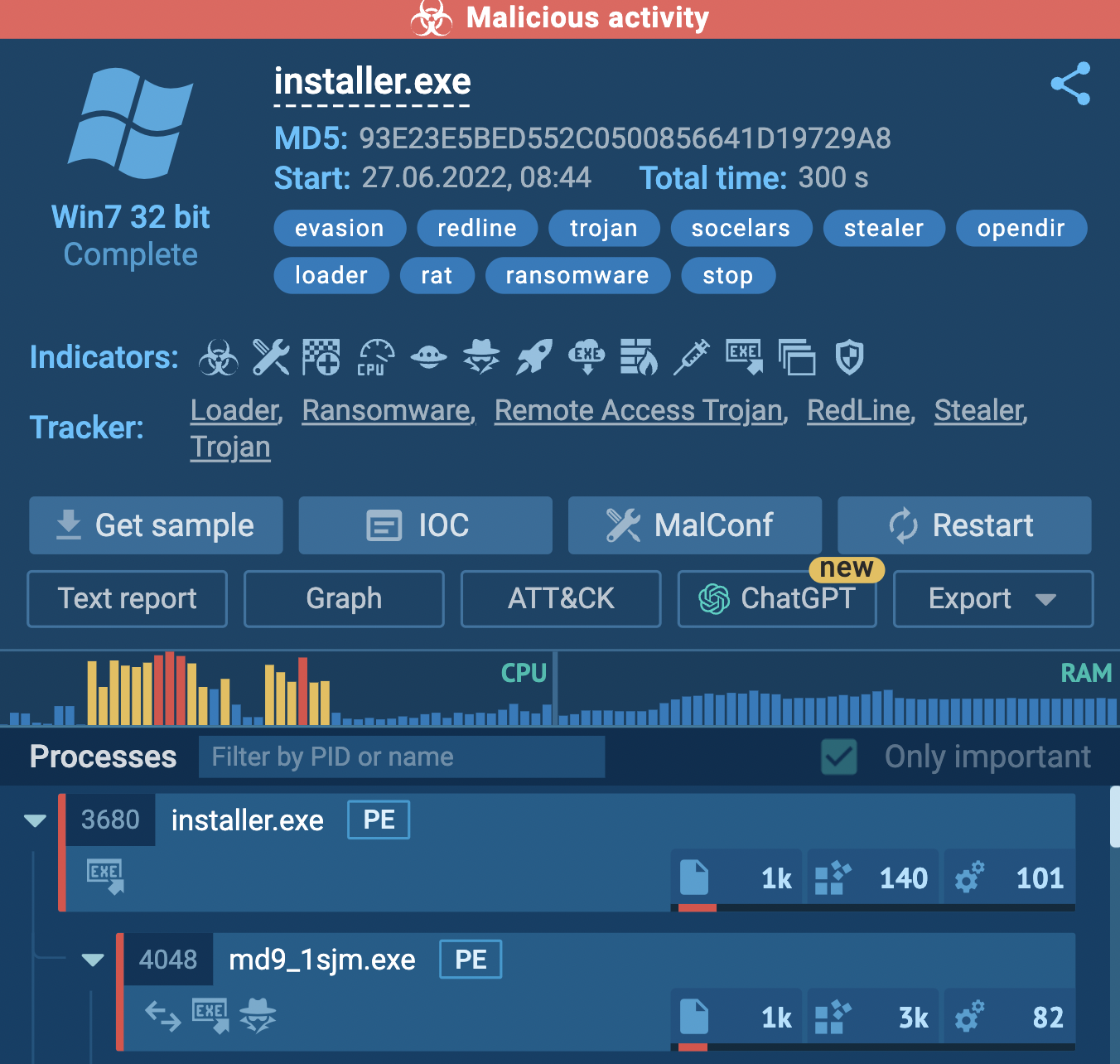Open the ATT&CK view
This screenshot has height=1064, width=1120.
tap(561, 598)
